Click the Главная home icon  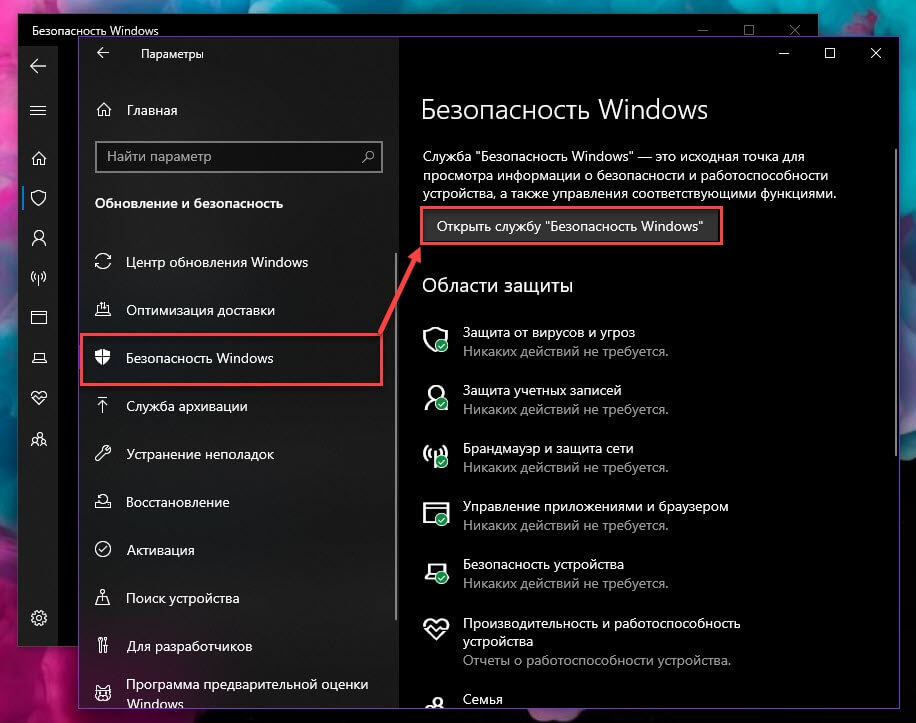tap(104, 110)
